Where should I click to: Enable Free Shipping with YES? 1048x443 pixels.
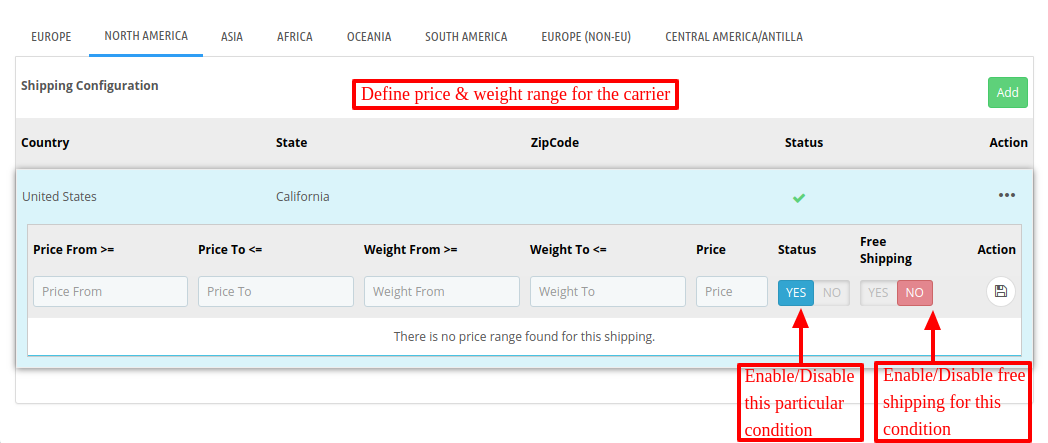[x=878, y=293]
